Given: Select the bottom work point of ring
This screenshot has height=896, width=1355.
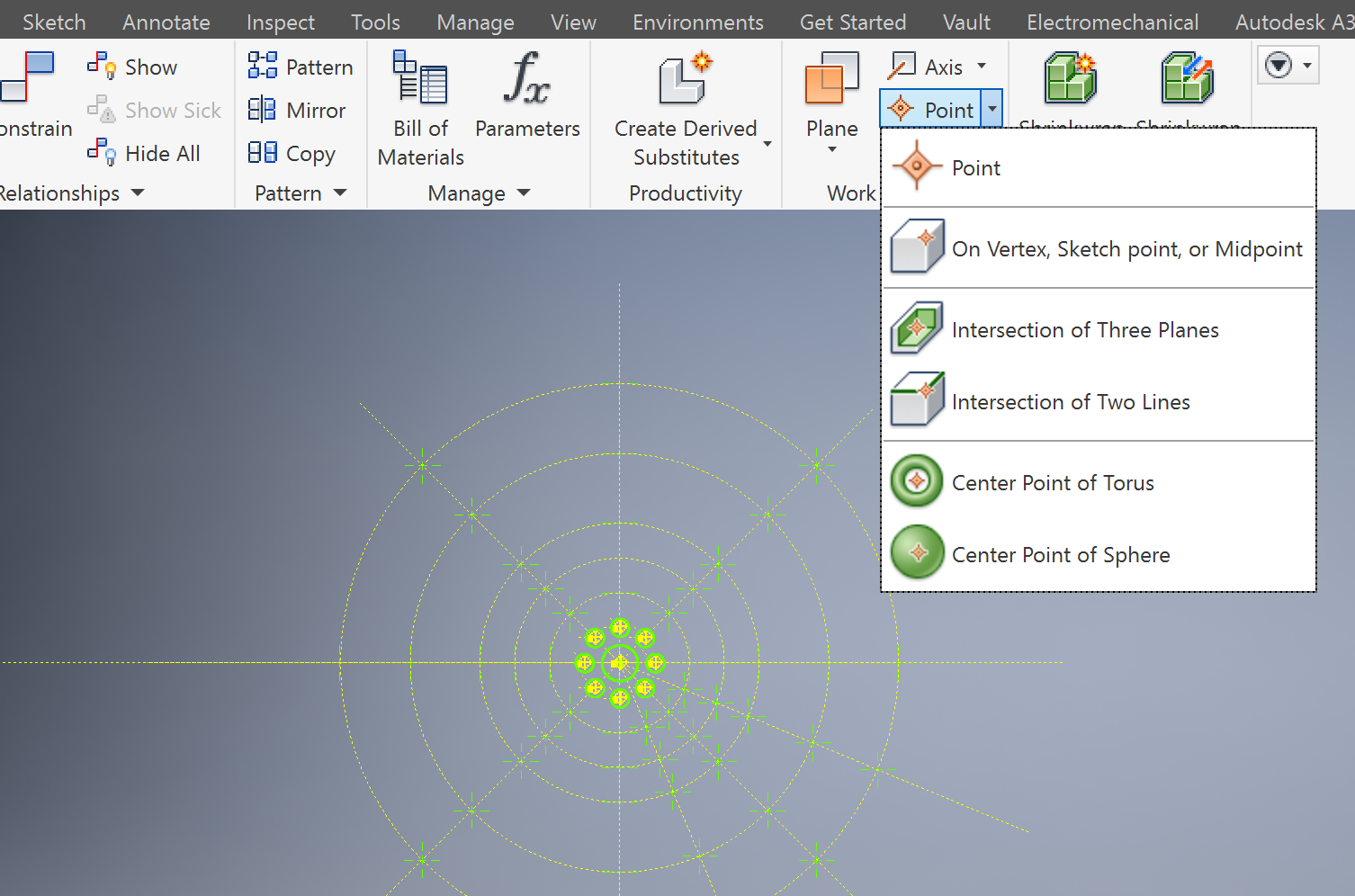Looking at the screenshot, I should click(x=619, y=697).
